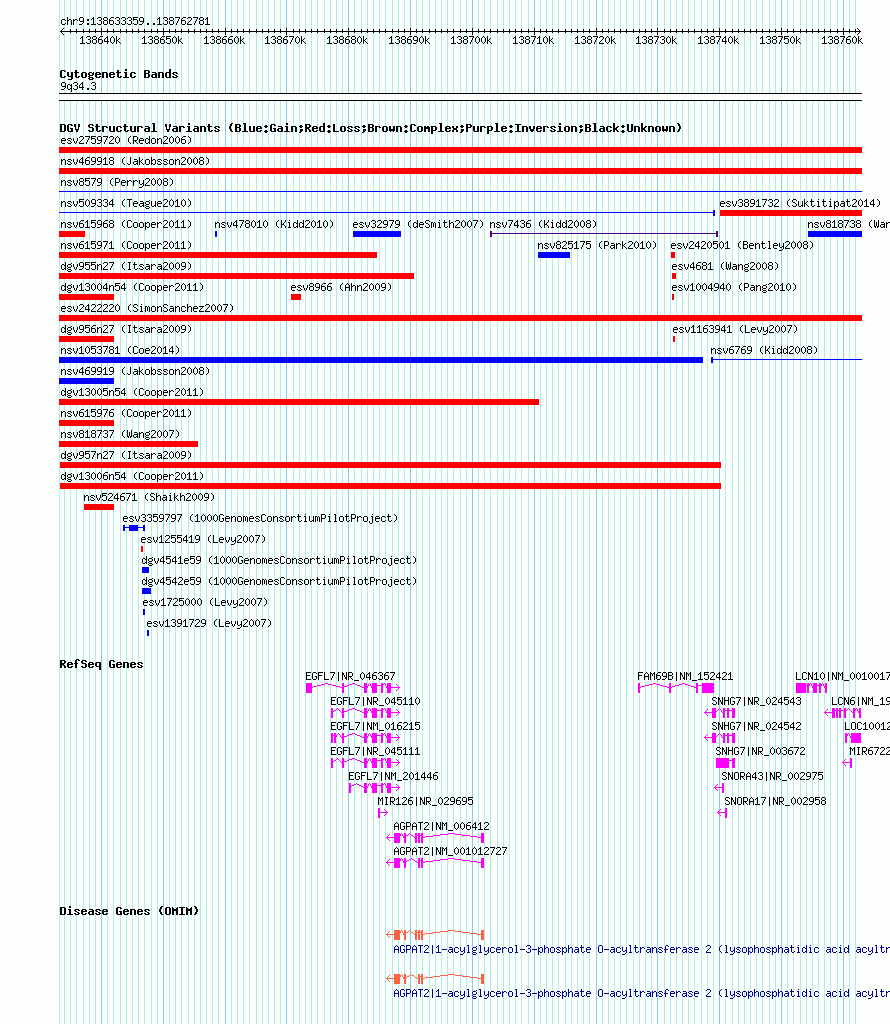Viewport: 890px width, 1024px height.
Task: Open the EGFL7|NM_016215 transcript label
Action: coord(375,726)
